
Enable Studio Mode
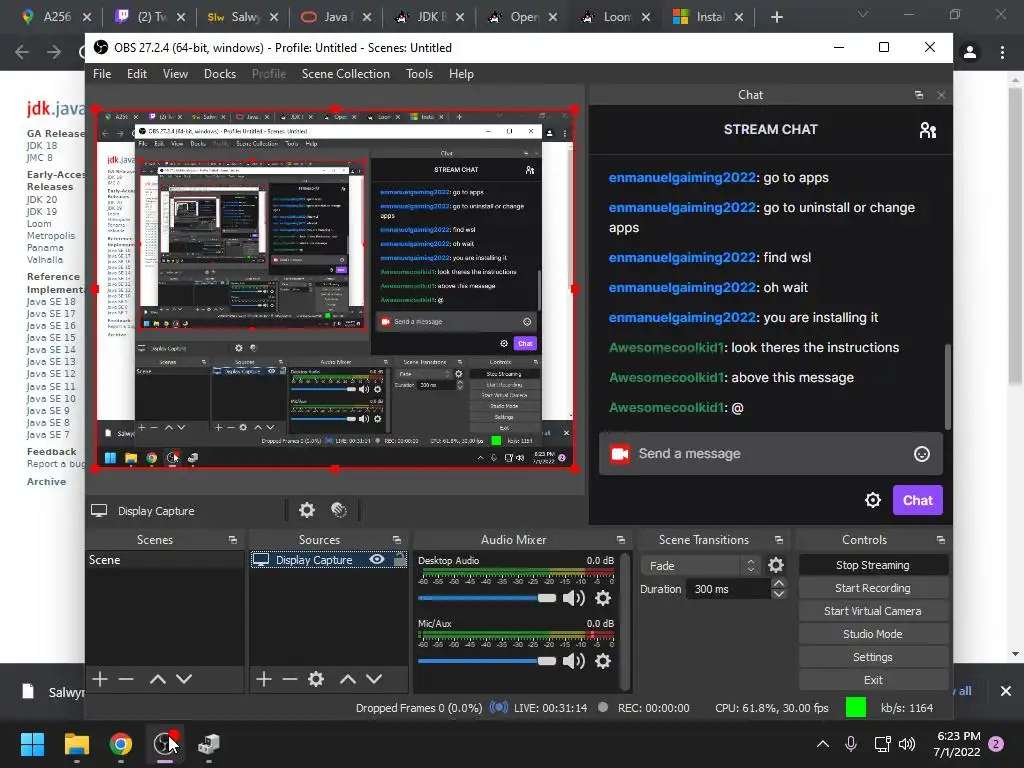pyautogui.click(x=872, y=633)
